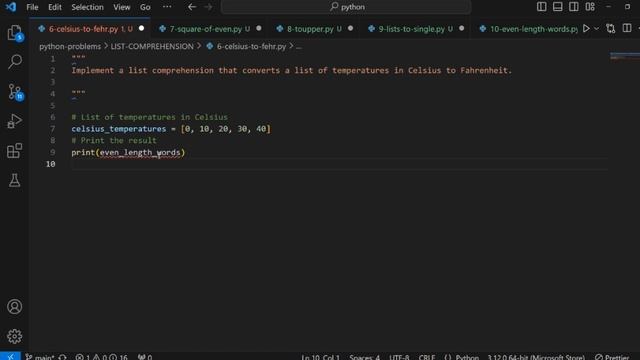
Task: Open the Selection menu
Action: coord(87,7)
